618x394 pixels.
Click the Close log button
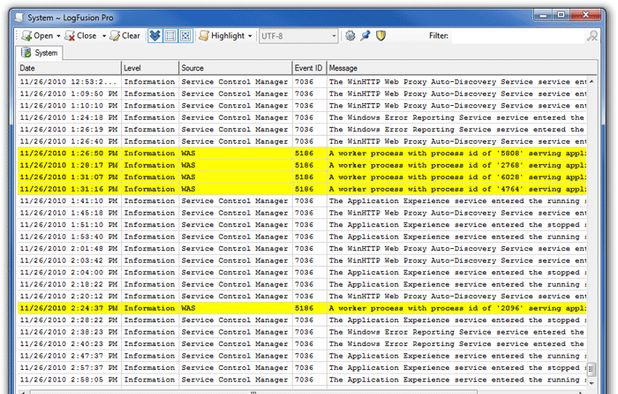(81, 36)
